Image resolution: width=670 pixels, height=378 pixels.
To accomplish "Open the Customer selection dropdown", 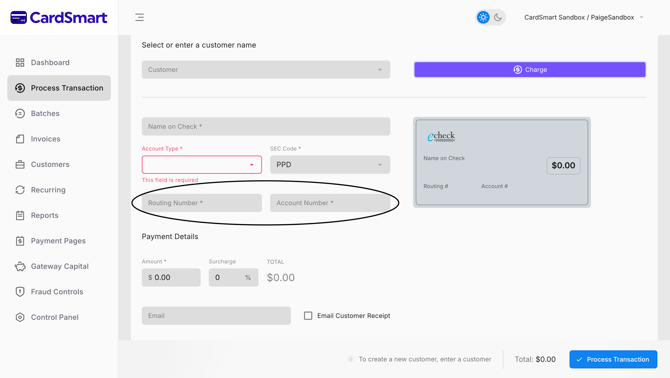I will pos(266,70).
